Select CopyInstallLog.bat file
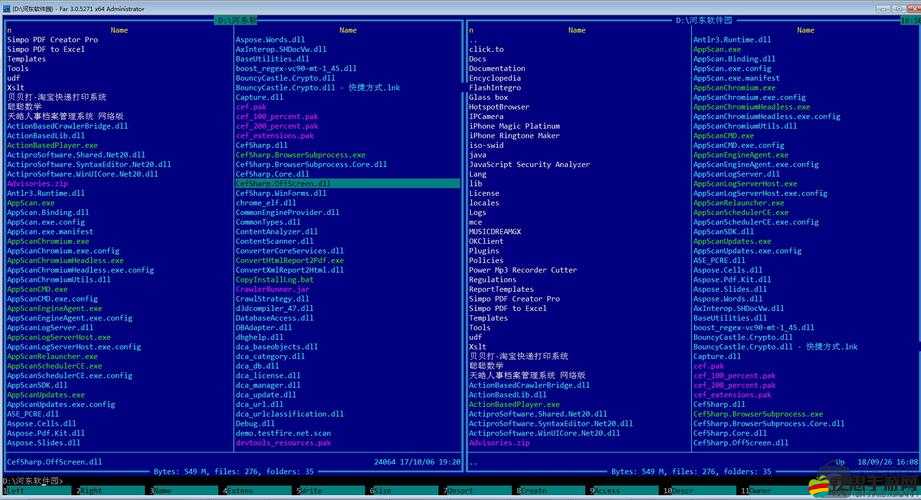 274,280
